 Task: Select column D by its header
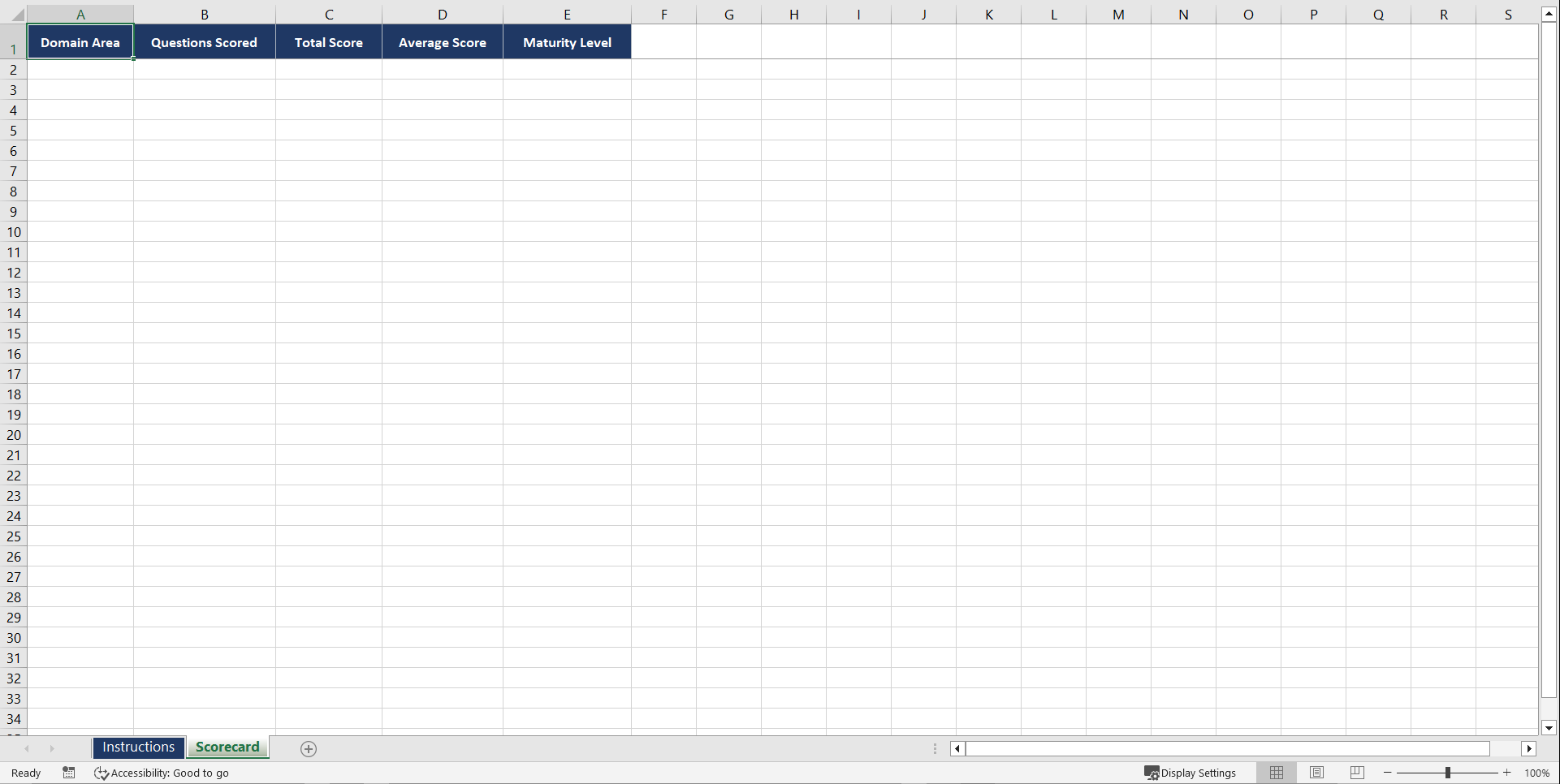tap(442, 14)
